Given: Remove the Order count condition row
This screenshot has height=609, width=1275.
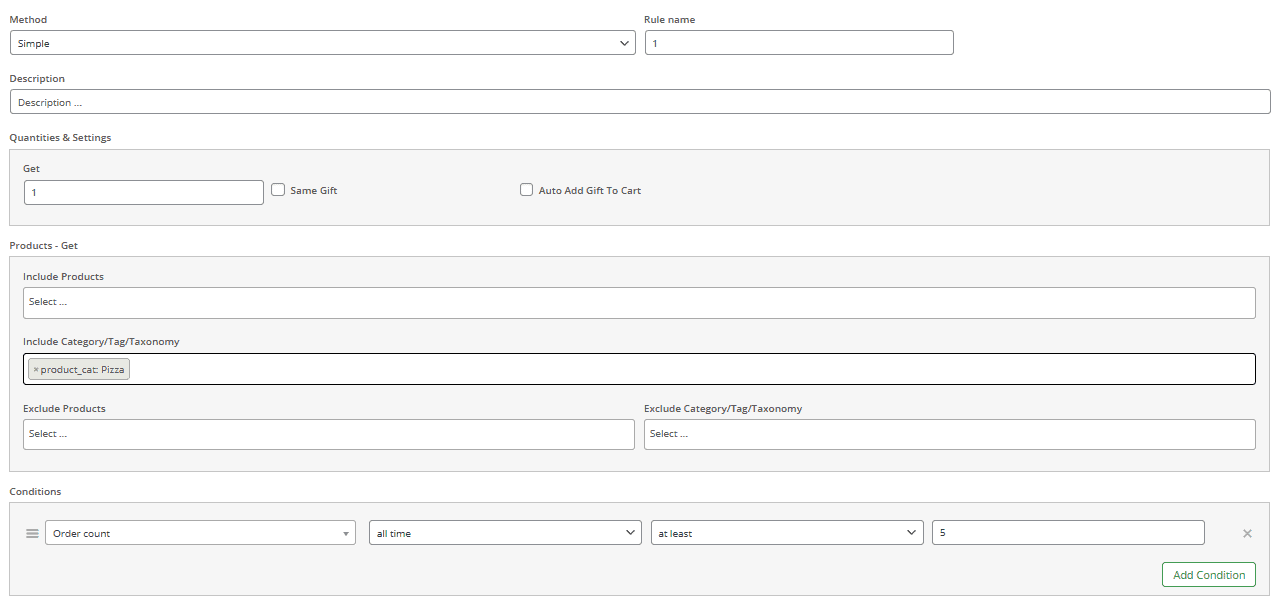Looking at the screenshot, I should point(1247,534).
